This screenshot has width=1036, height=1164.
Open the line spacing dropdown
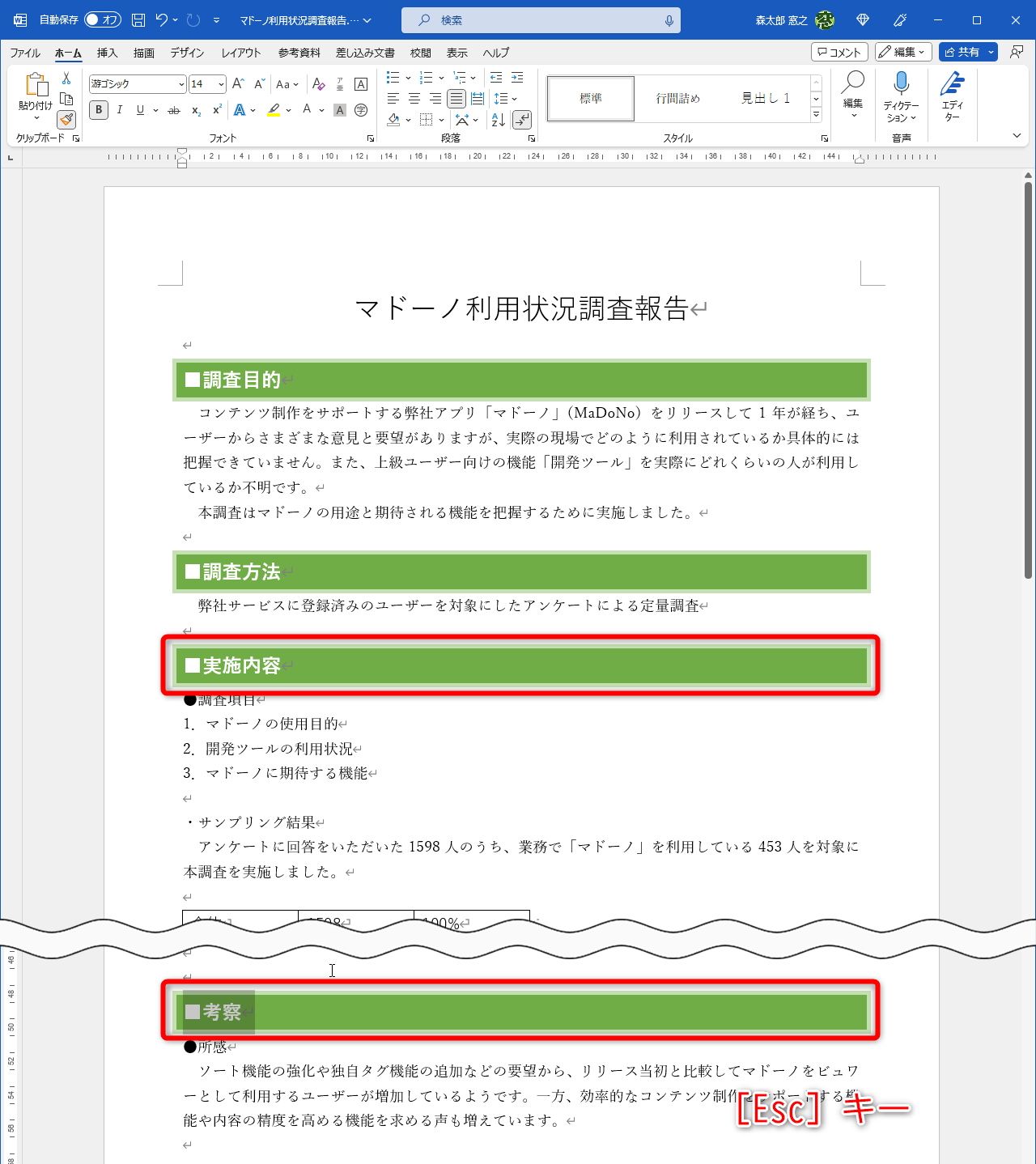pos(513,99)
